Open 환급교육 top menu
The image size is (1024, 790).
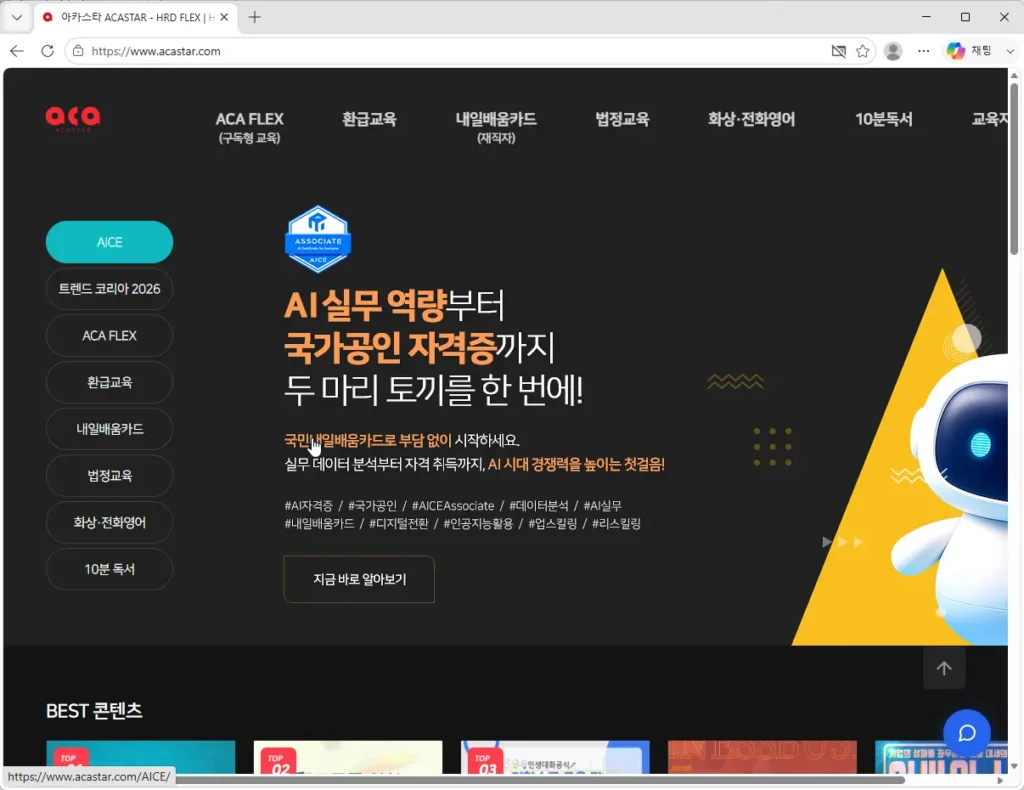tap(370, 119)
